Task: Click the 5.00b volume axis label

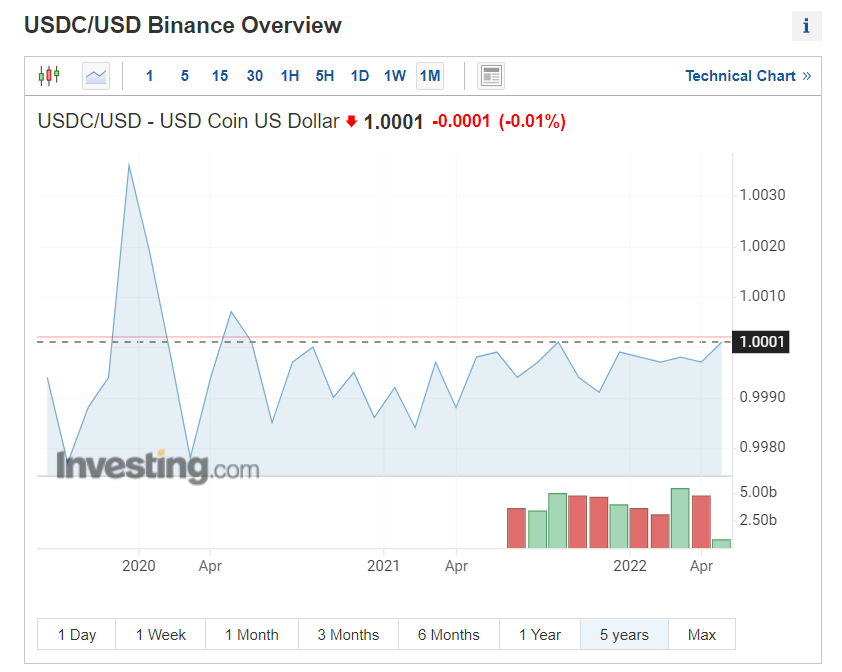Action: point(758,492)
